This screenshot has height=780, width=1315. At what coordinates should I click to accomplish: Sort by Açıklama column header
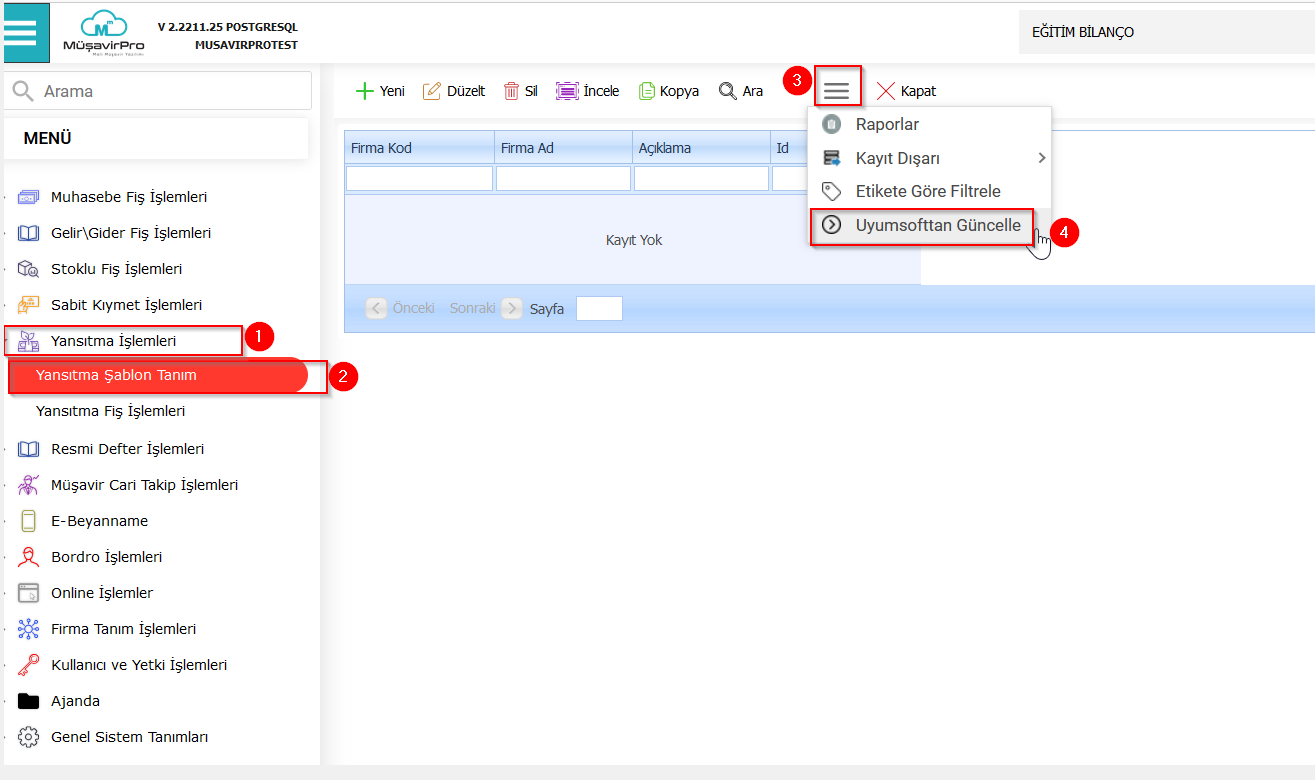[x=701, y=148]
